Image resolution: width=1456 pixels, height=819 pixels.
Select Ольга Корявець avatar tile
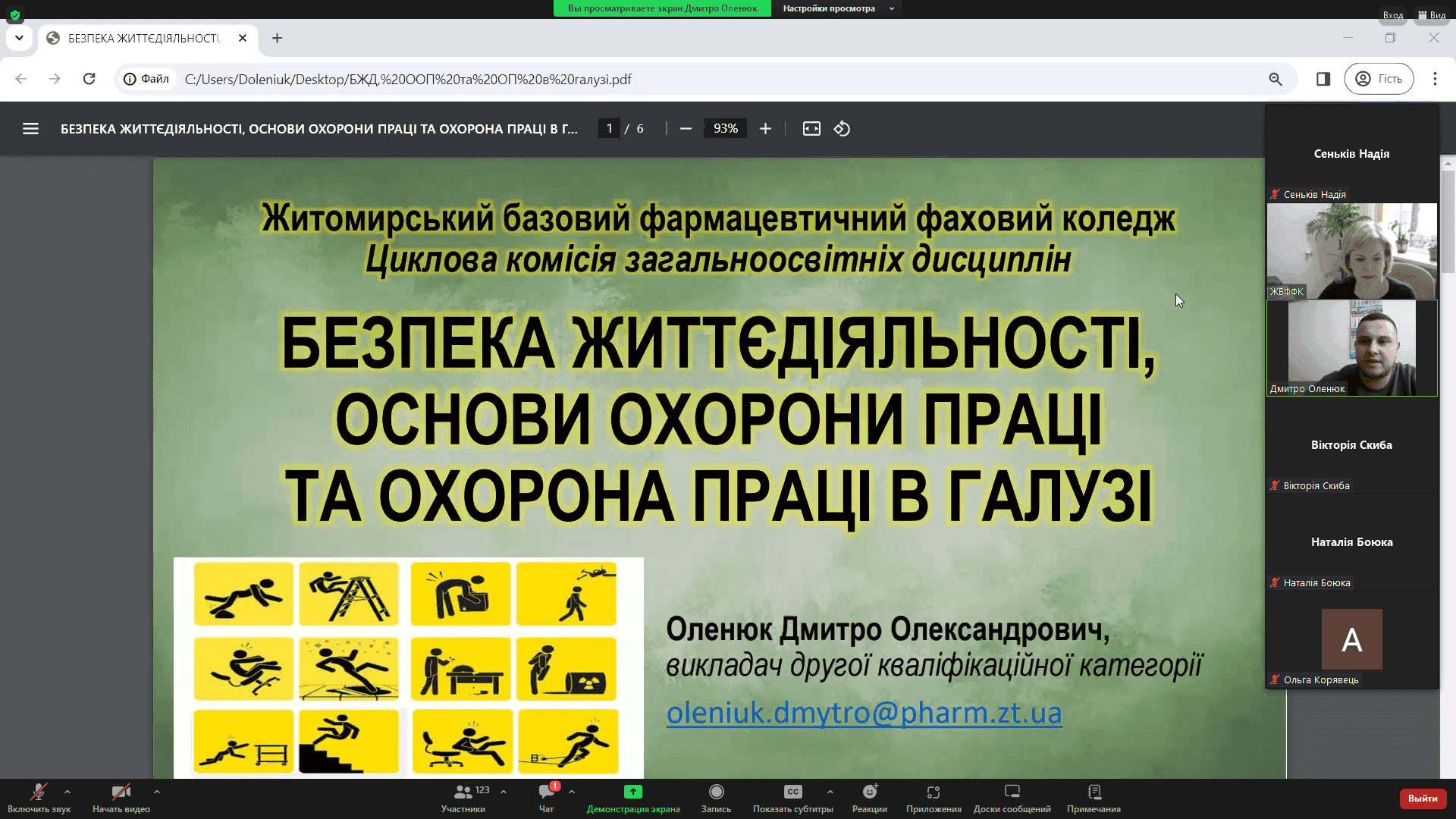[1352, 639]
